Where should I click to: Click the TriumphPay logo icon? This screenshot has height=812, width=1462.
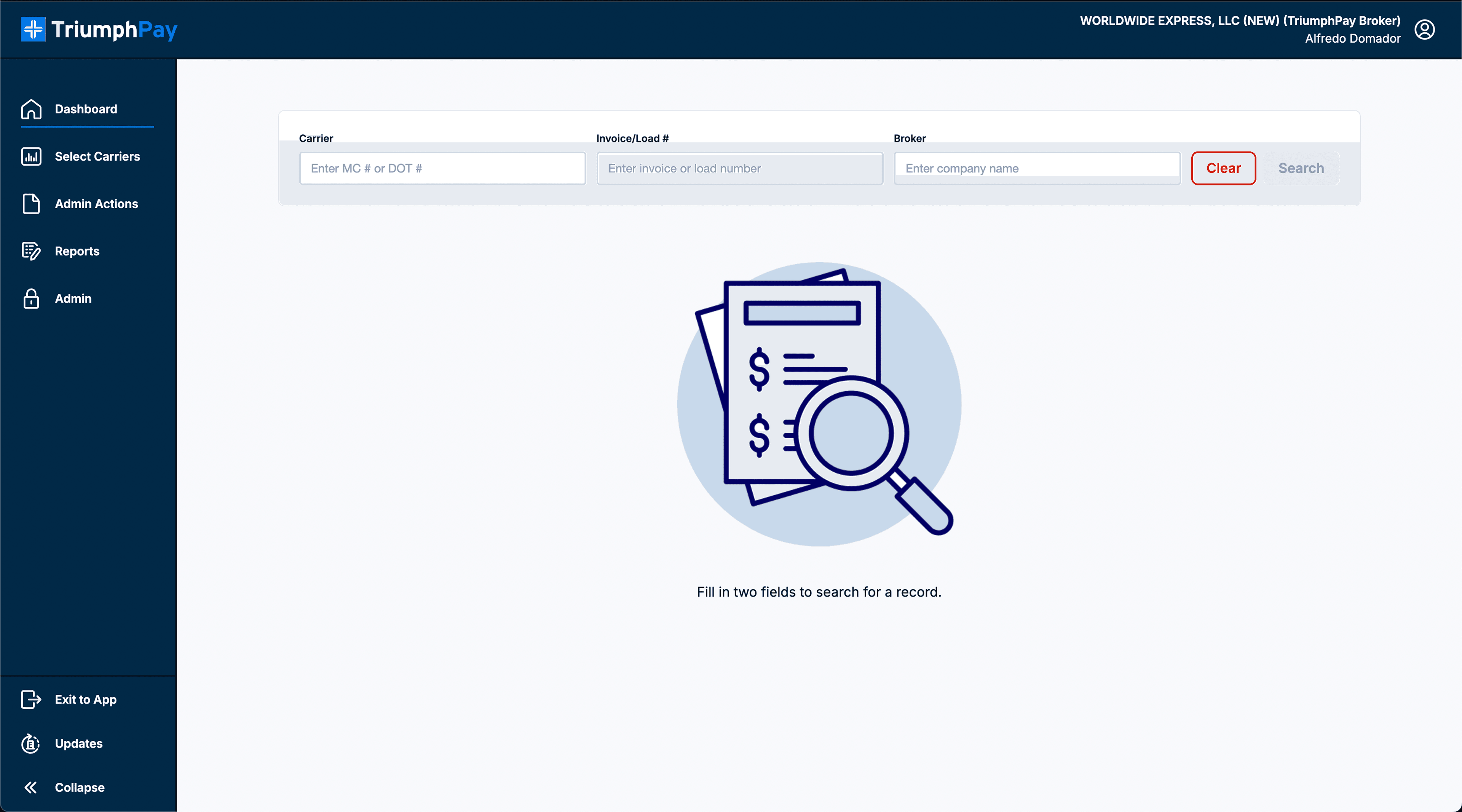click(x=33, y=30)
